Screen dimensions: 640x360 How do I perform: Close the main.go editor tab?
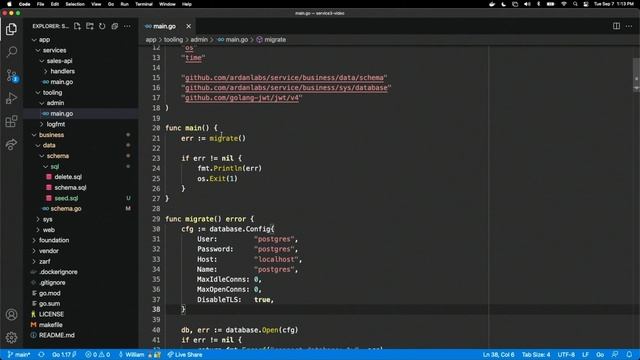tap(189, 26)
